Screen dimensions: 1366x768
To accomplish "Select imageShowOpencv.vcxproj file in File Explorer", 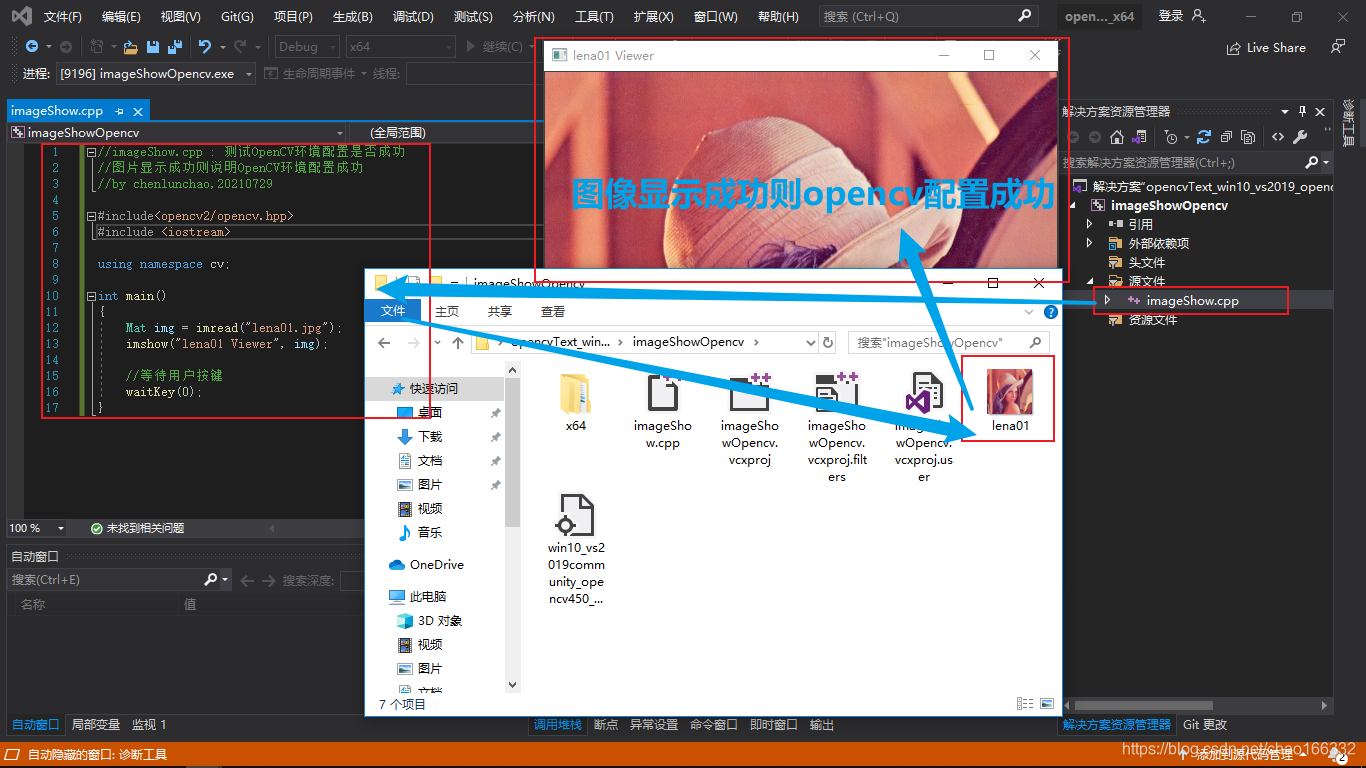I will [749, 418].
